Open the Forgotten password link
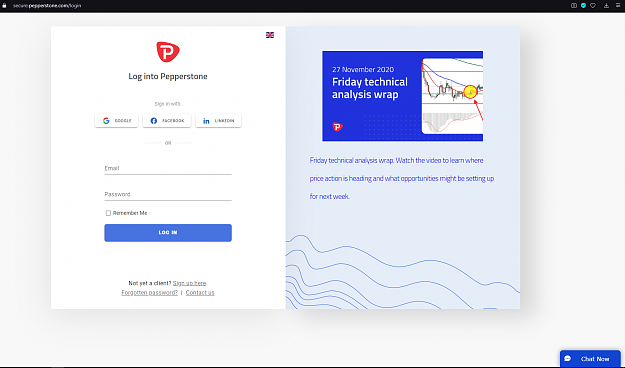 pos(149,293)
